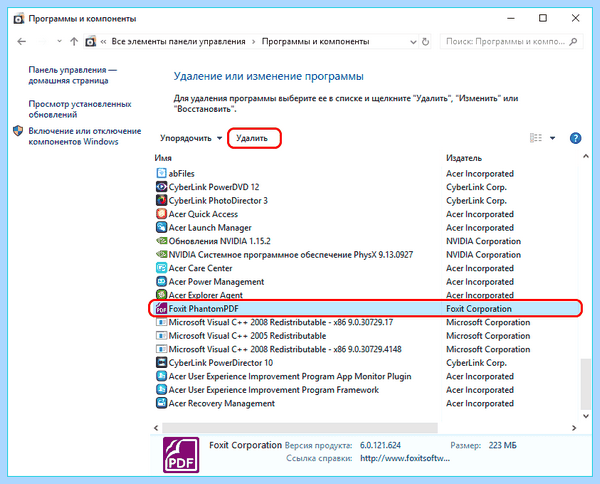Sort by the Имя column header
The height and width of the screenshot is (484, 600).
click(163, 158)
